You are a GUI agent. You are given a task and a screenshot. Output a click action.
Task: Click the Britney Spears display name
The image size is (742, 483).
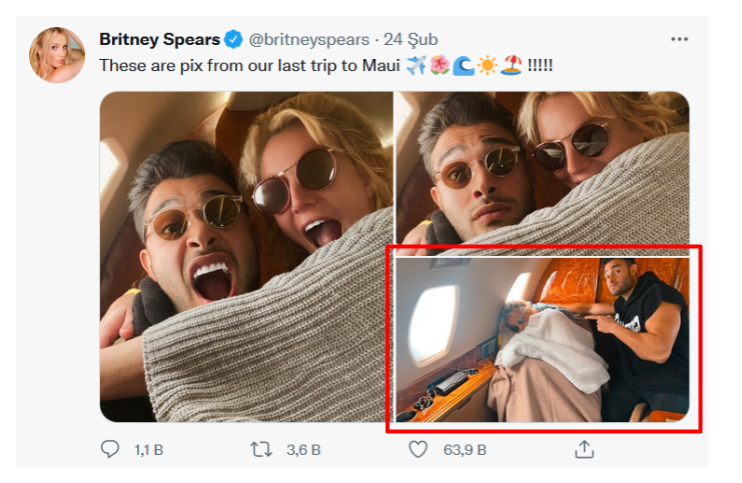point(159,39)
